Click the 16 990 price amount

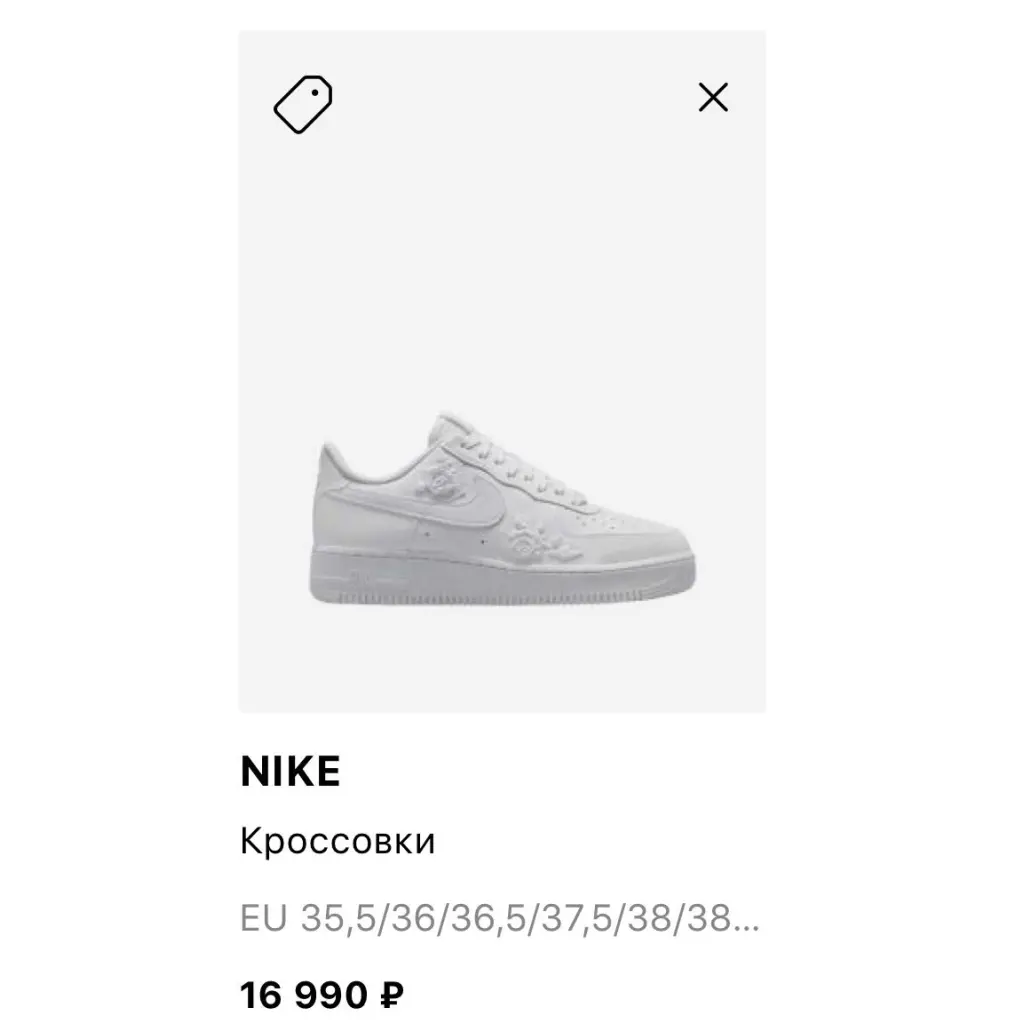click(x=305, y=995)
